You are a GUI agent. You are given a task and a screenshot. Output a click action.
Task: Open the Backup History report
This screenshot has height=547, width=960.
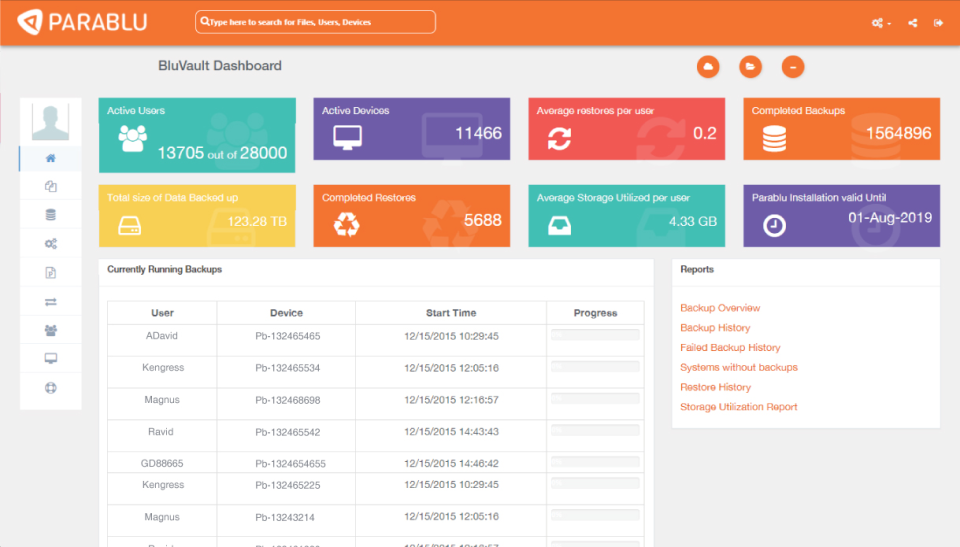pyautogui.click(x=715, y=328)
